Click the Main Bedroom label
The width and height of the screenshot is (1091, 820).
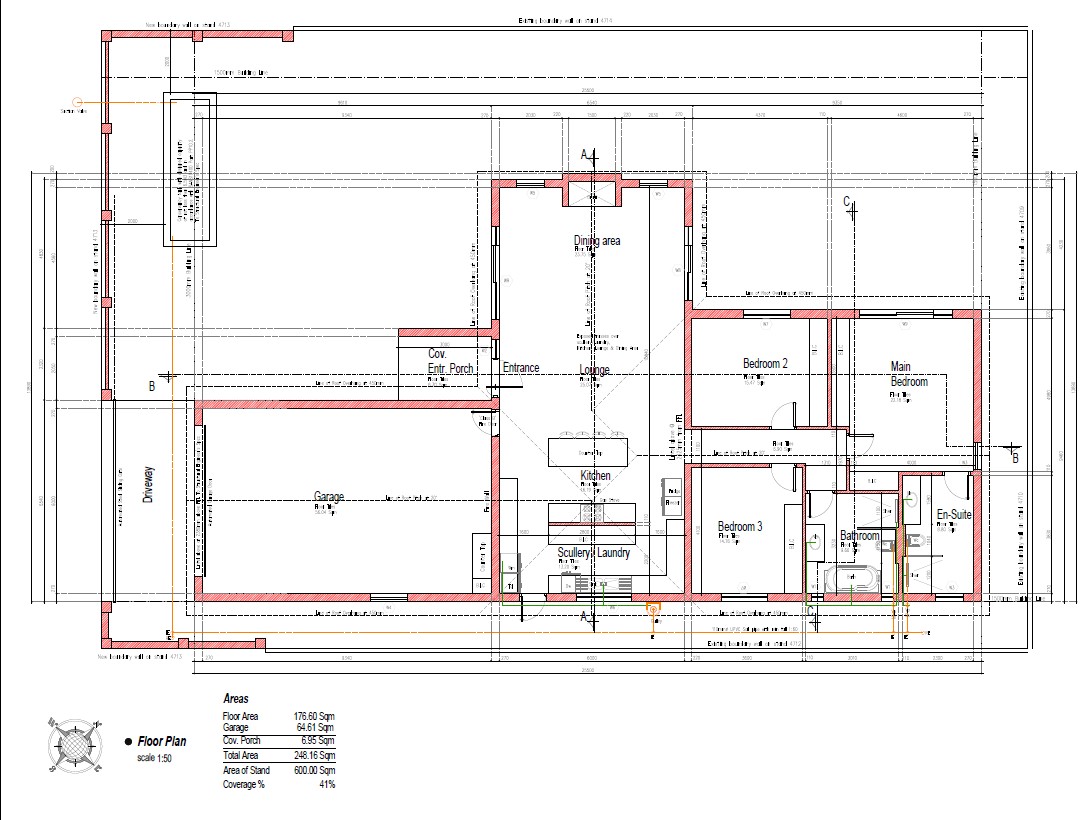[x=909, y=374]
